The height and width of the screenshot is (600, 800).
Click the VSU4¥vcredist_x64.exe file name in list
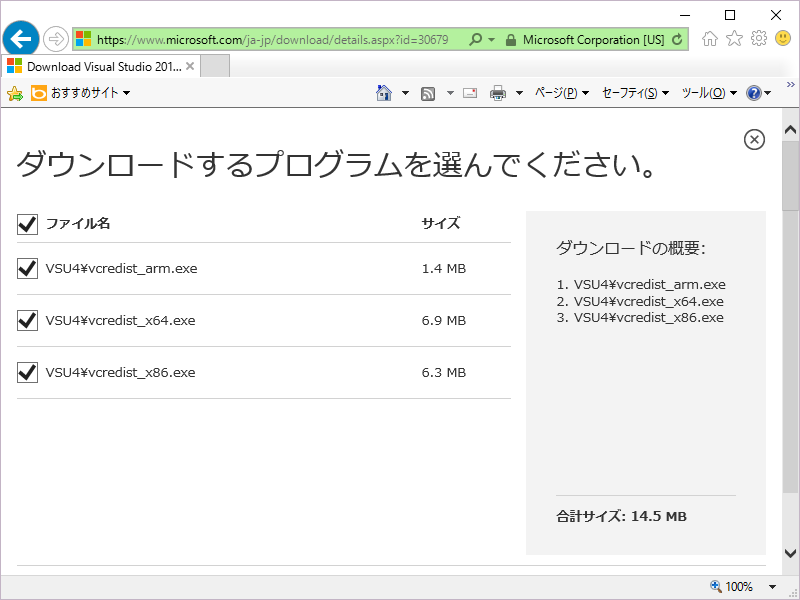pos(120,320)
